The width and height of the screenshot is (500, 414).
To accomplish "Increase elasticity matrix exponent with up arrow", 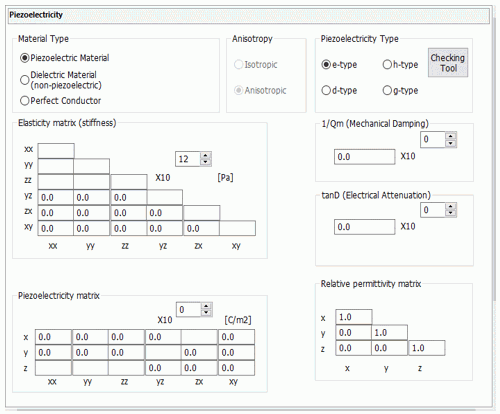I will pos(206,155).
